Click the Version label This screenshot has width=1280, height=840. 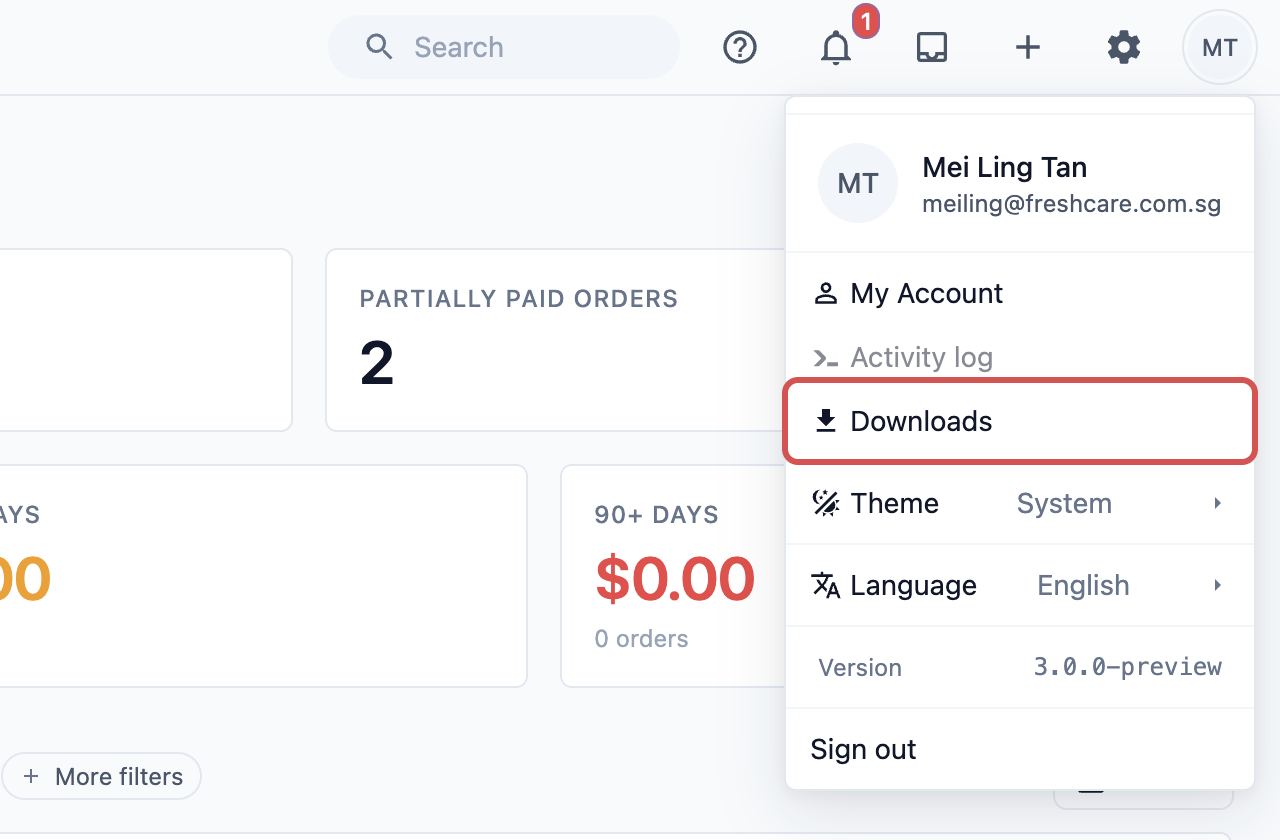pos(860,667)
